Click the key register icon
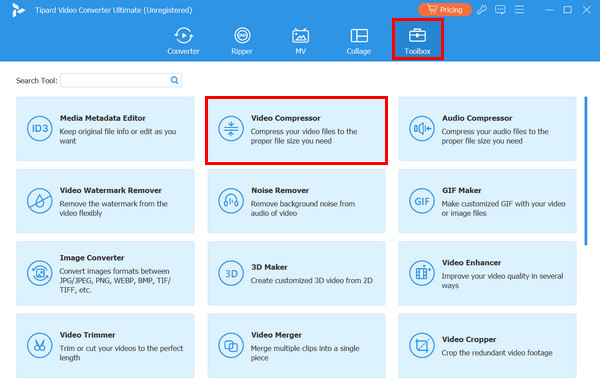600x378 pixels. (x=482, y=10)
